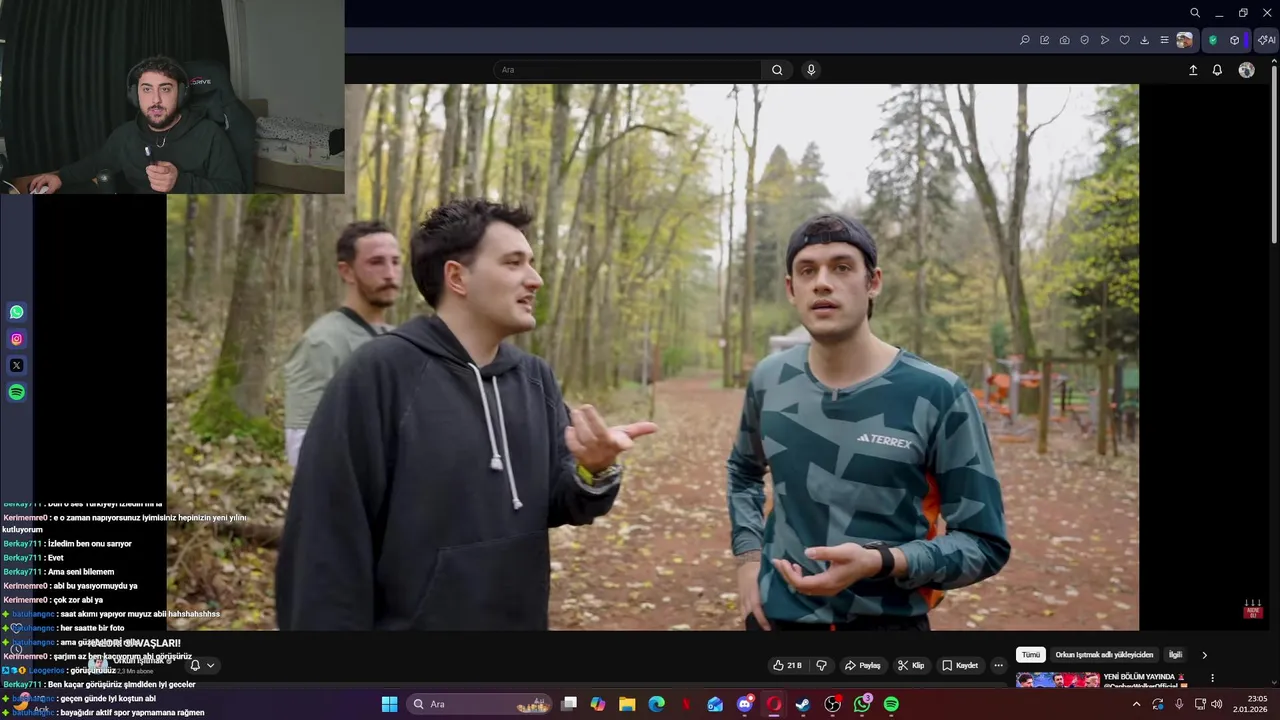Click the YouTube search magnifier button
This screenshot has height=720, width=1280.
pyautogui.click(x=777, y=70)
